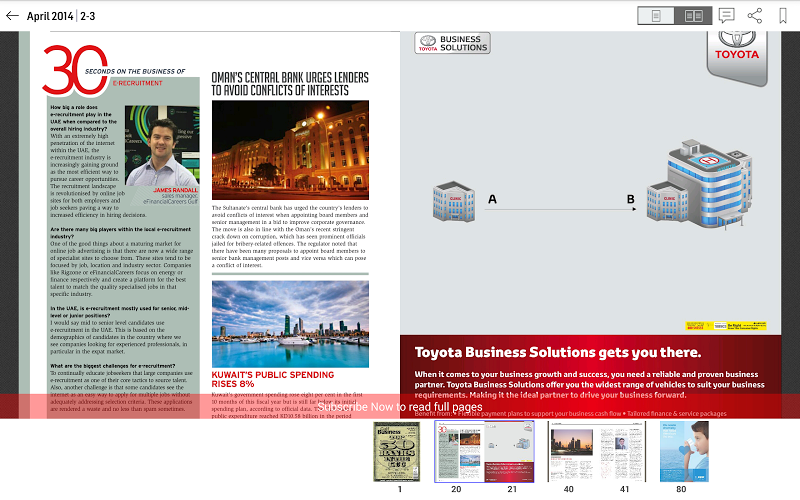This screenshot has width=800, height=500.
Task: Share this magazine issue
Action: (755, 16)
